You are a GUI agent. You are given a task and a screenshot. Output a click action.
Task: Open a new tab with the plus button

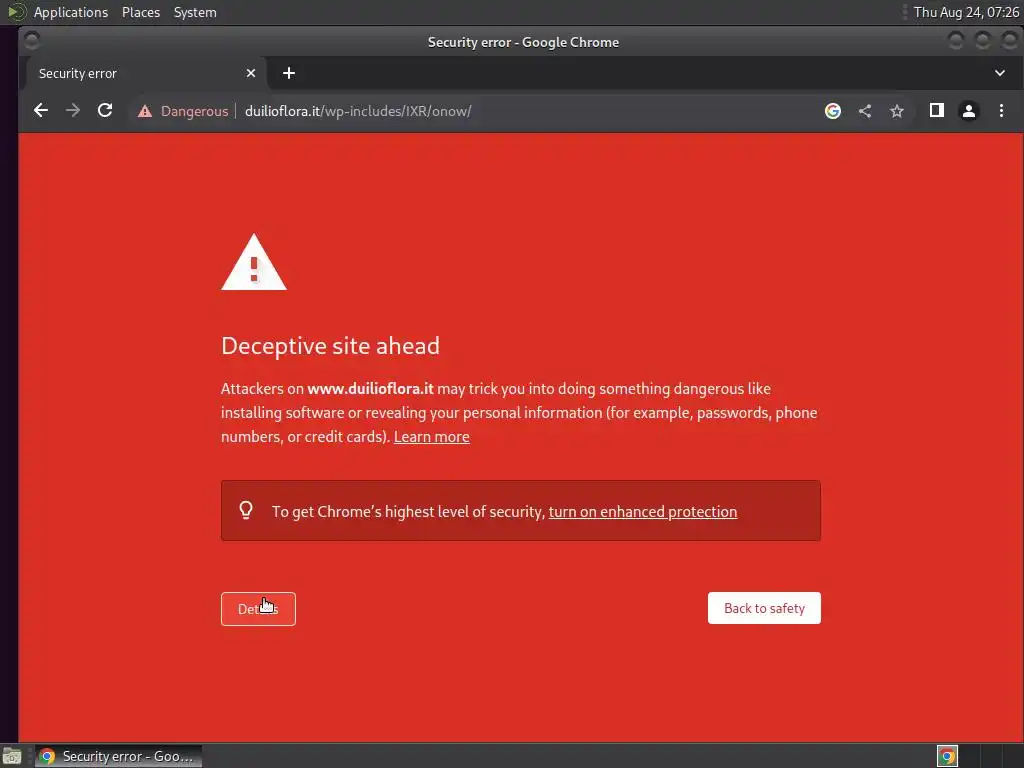[x=289, y=73]
